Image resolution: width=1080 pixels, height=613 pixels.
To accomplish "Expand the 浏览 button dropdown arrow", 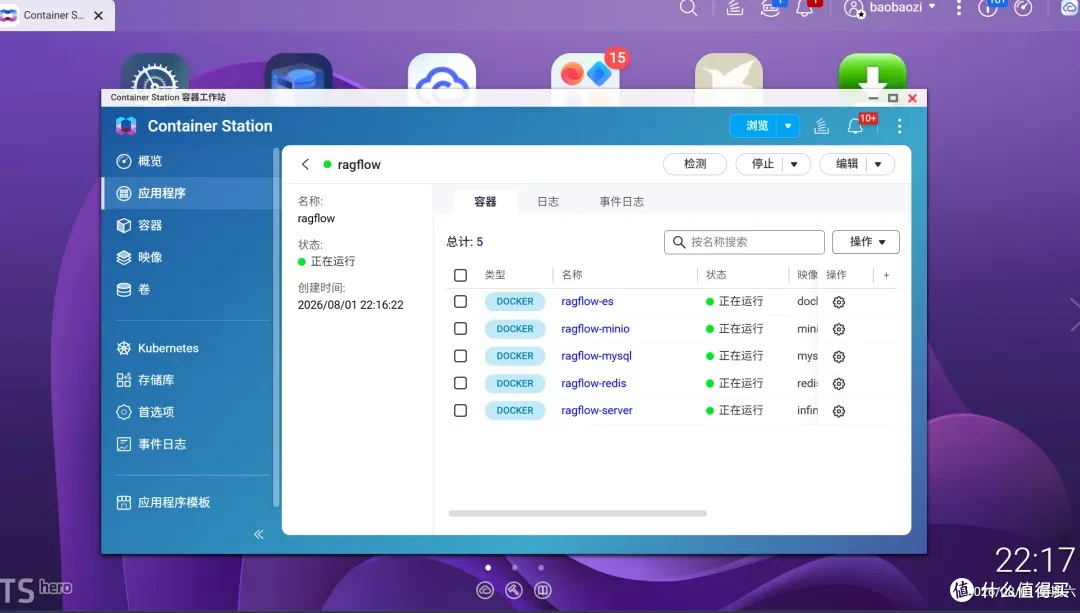I will click(x=788, y=126).
